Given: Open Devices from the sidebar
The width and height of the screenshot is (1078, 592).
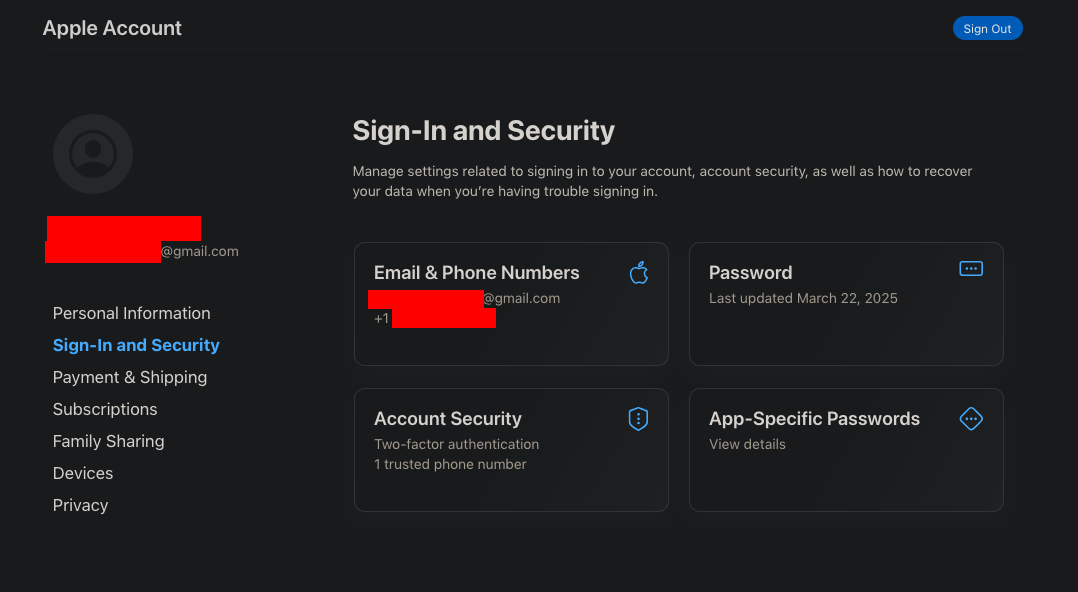Looking at the screenshot, I should [x=83, y=473].
